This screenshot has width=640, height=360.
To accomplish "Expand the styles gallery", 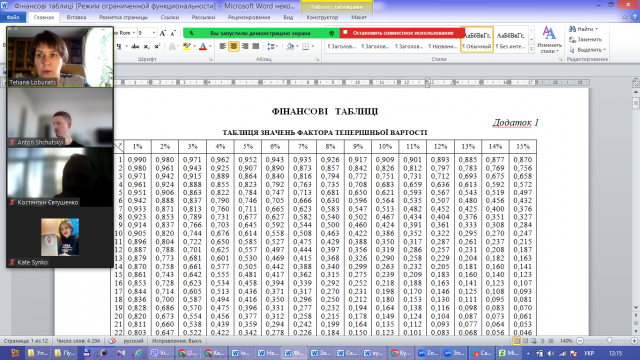I will tap(531, 49).
